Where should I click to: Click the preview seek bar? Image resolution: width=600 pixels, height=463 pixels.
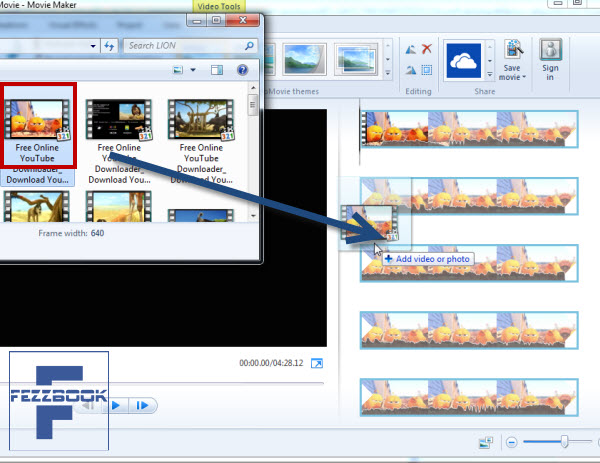[x=162, y=383]
